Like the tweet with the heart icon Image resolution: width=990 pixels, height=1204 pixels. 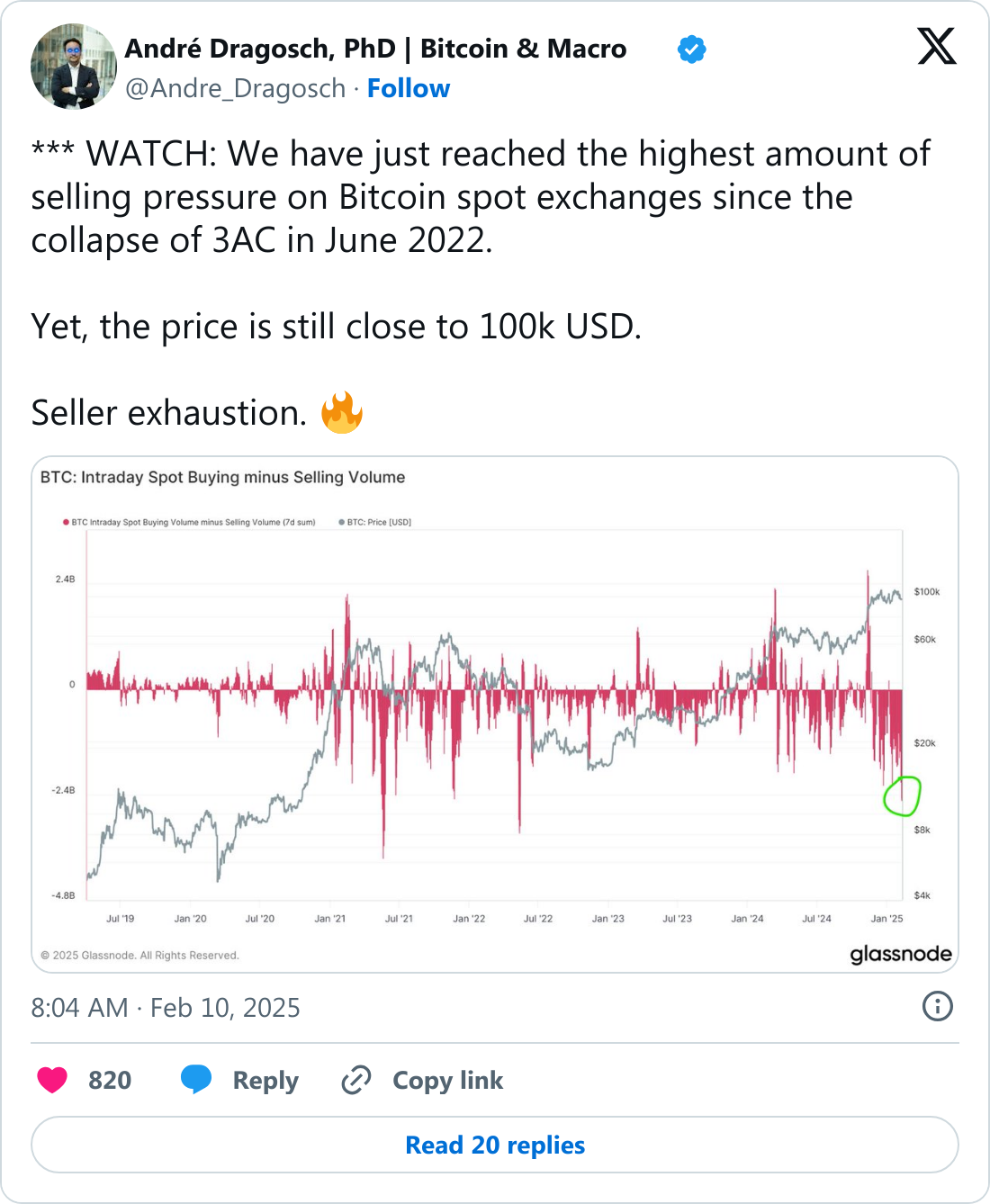click(x=52, y=1080)
